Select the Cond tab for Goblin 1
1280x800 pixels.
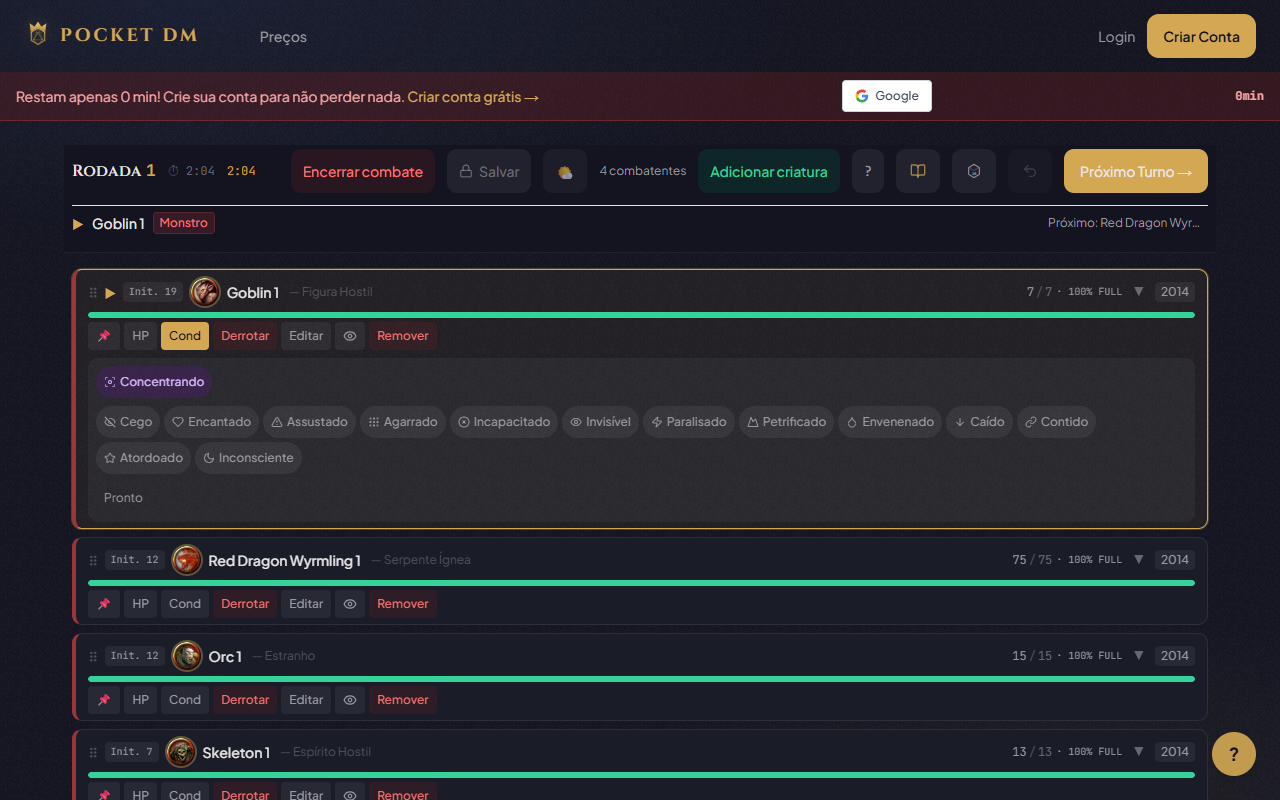[x=185, y=336]
